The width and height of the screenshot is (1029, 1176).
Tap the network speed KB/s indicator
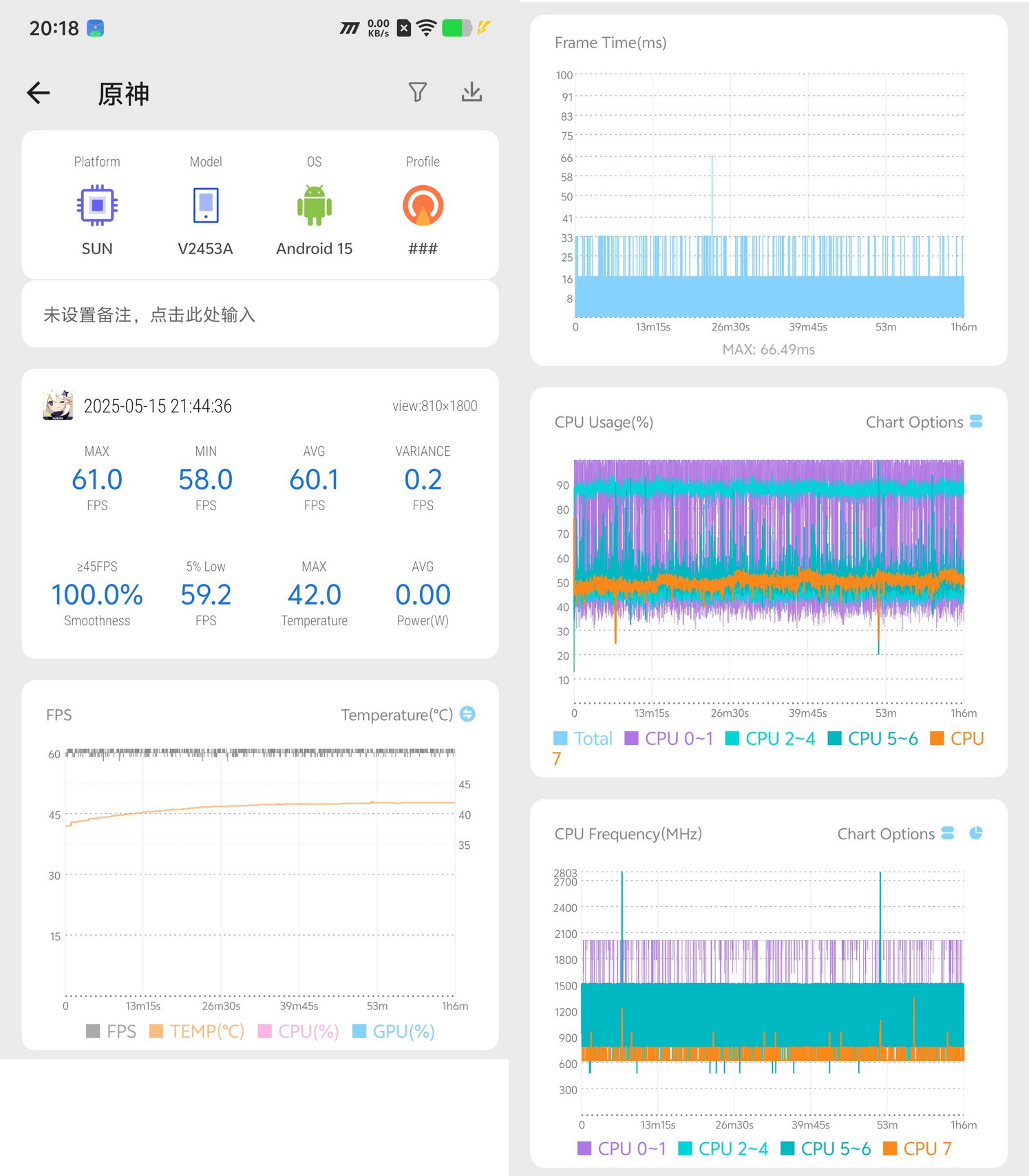click(x=379, y=28)
